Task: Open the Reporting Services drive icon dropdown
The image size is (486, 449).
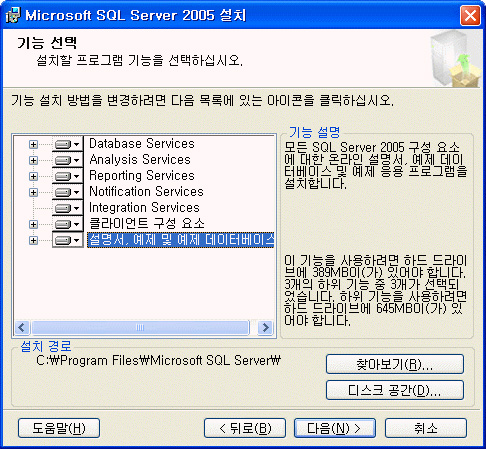Action: coord(67,176)
